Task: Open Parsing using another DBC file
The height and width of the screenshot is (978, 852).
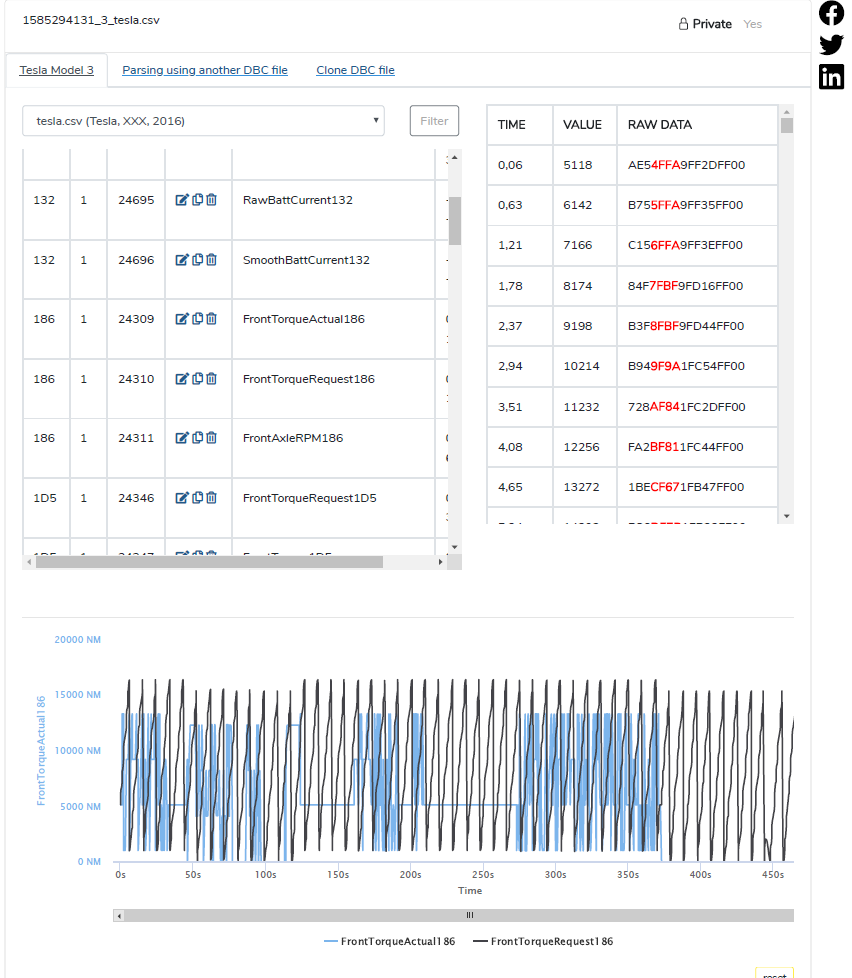Action: click(x=204, y=70)
